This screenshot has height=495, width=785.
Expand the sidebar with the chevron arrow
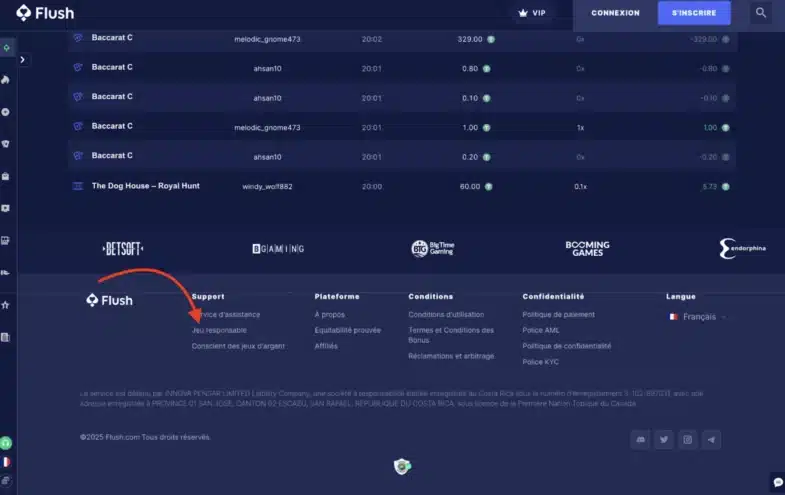coord(23,60)
